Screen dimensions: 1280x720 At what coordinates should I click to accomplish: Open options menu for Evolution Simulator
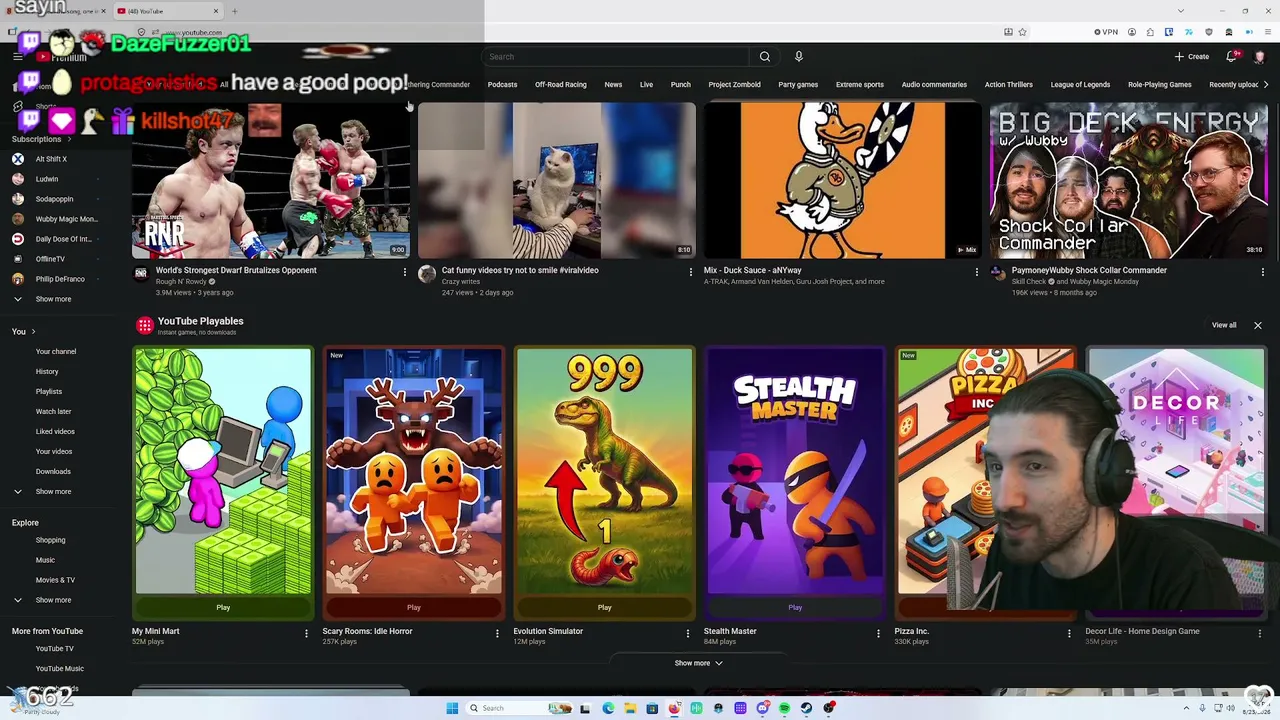pos(688,633)
